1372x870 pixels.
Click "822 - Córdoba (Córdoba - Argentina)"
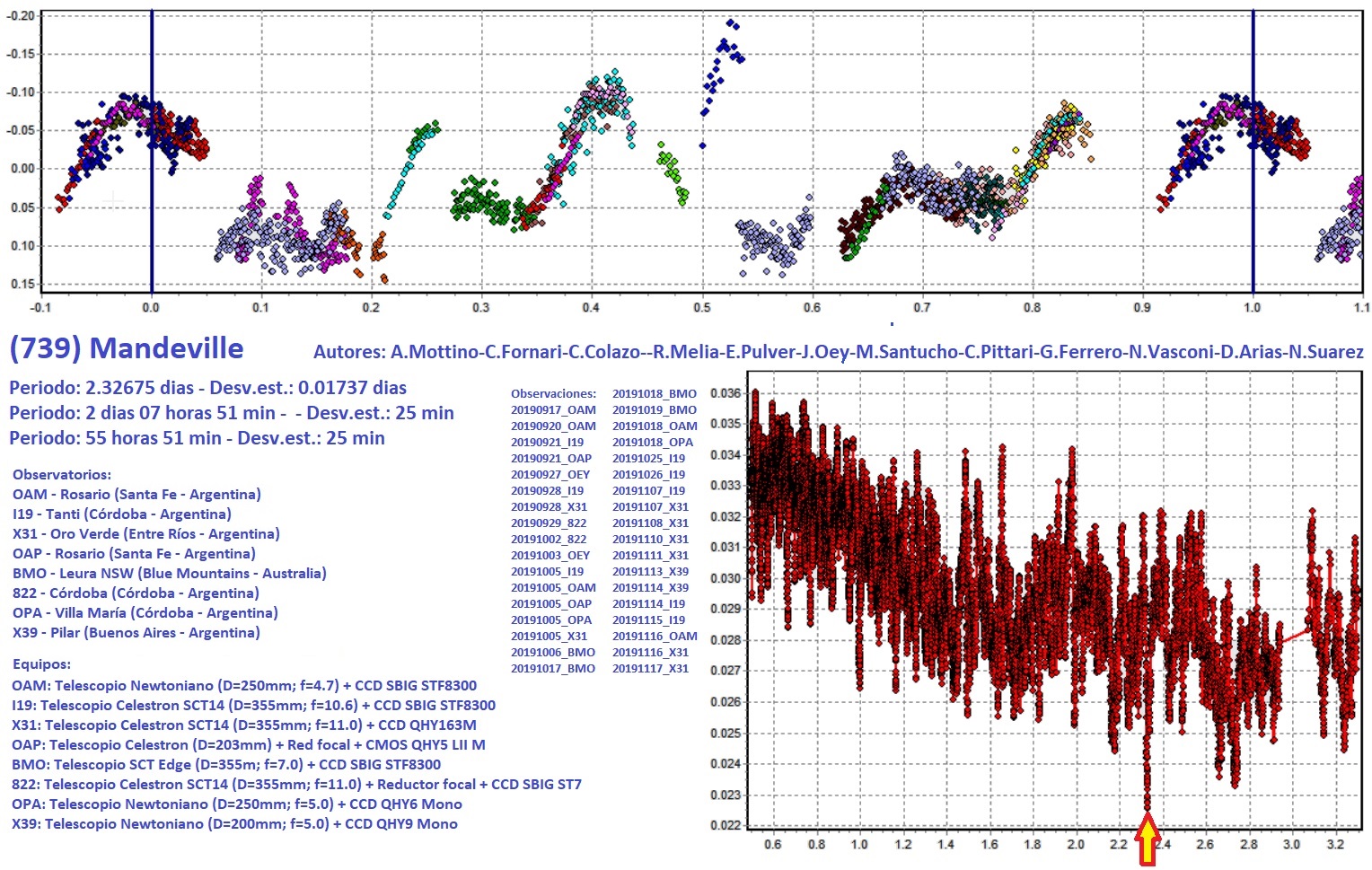(x=136, y=593)
